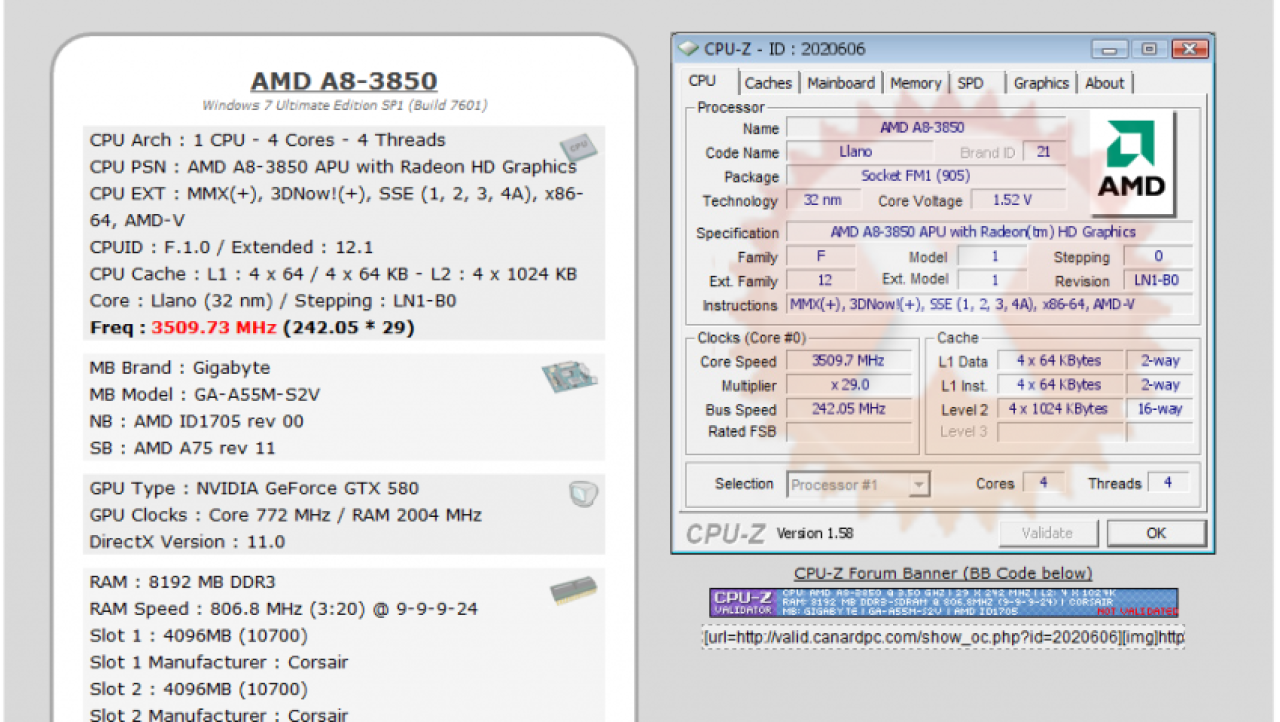Click the CPU-Z Validator forum banner

click(944, 602)
